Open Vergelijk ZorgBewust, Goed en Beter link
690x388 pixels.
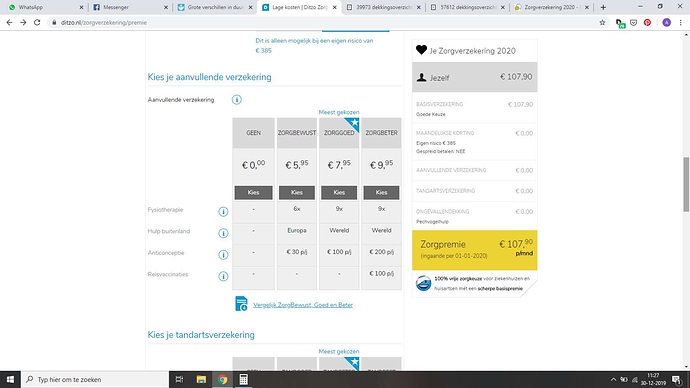303,305
